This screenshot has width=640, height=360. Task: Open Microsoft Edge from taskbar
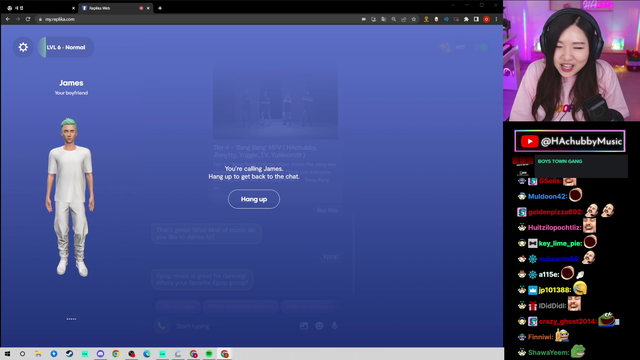[147, 354]
